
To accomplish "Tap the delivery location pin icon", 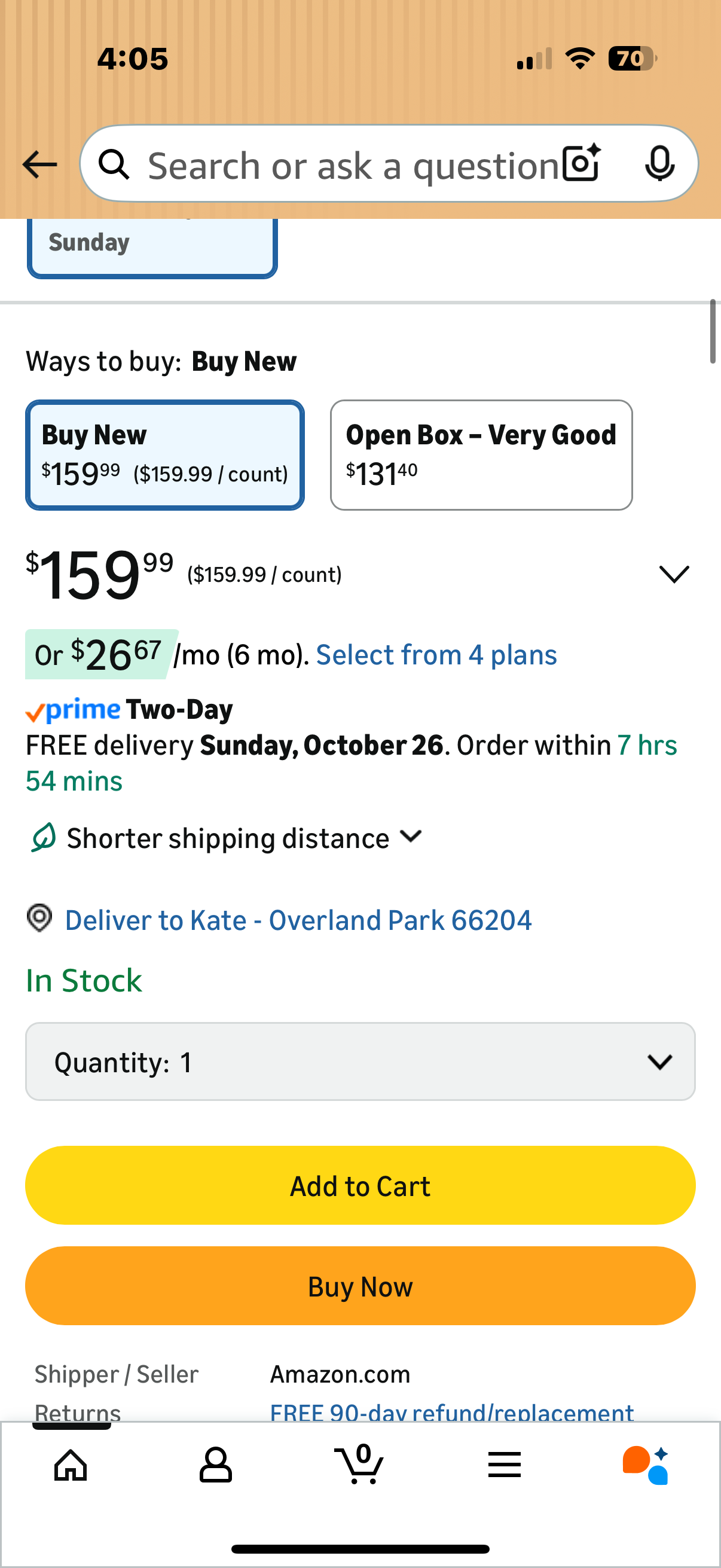I will 39,918.
